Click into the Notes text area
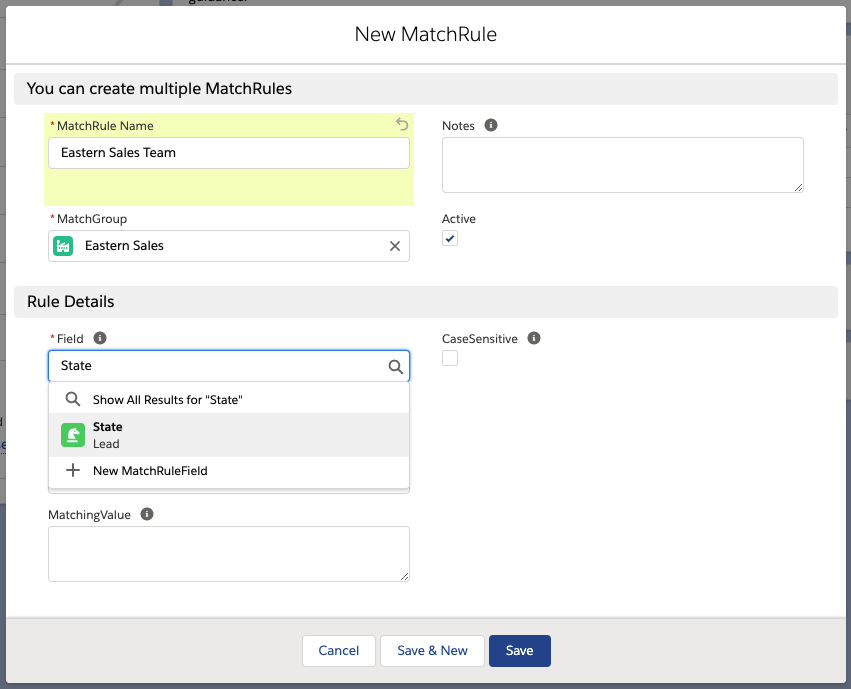The height and width of the screenshot is (689, 851). 623,165
